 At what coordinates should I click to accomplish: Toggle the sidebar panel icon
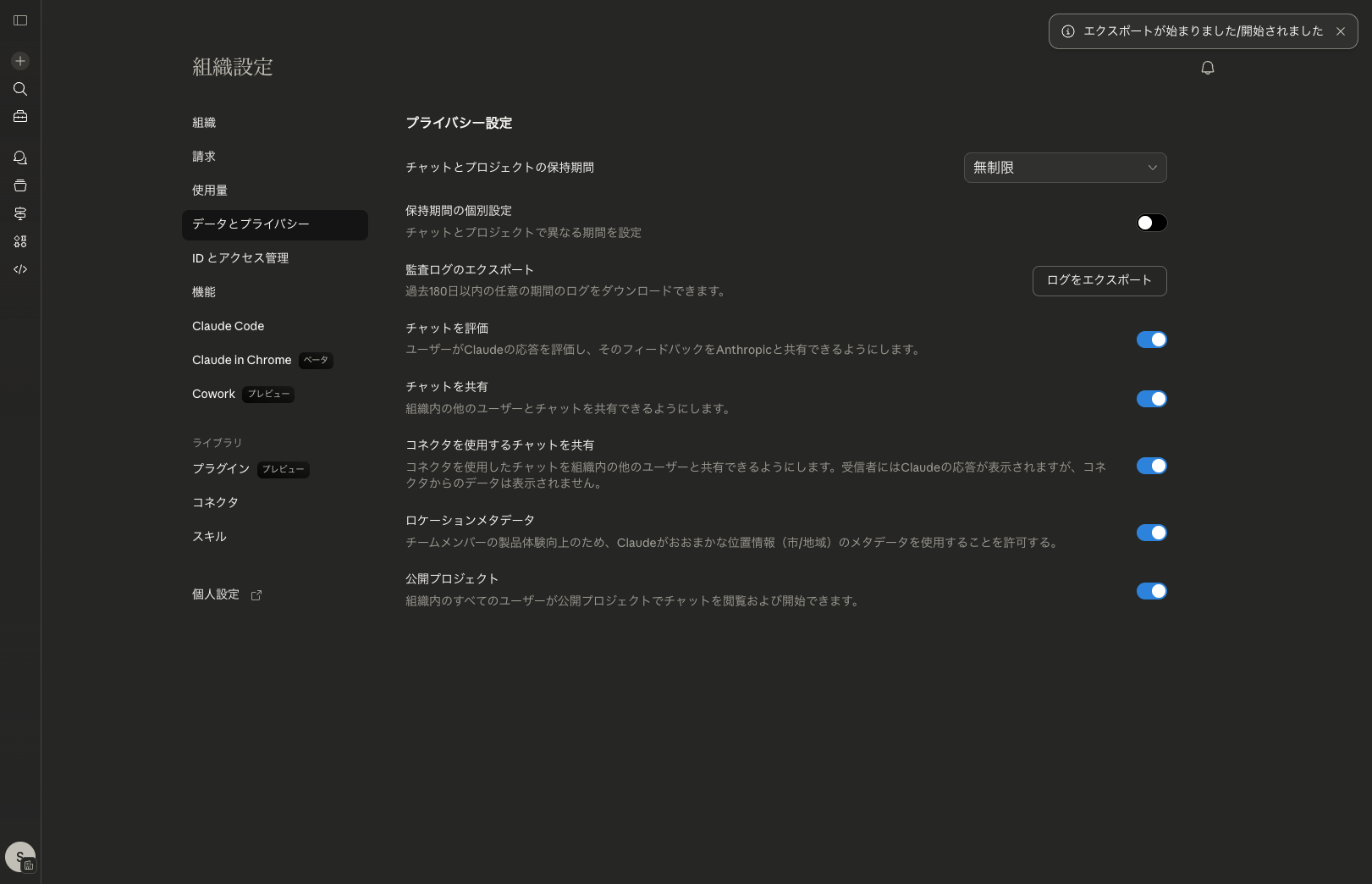pyautogui.click(x=20, y=20)
